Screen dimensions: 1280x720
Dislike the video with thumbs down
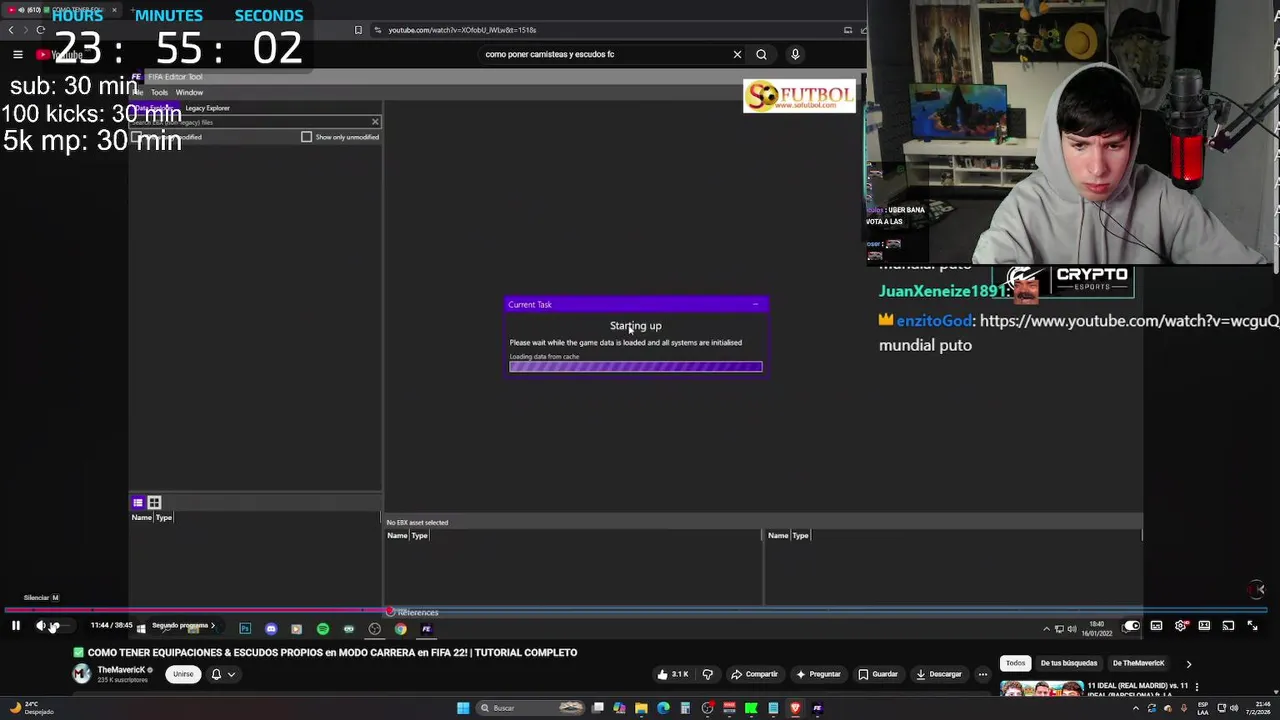click(x=708, y=674)
